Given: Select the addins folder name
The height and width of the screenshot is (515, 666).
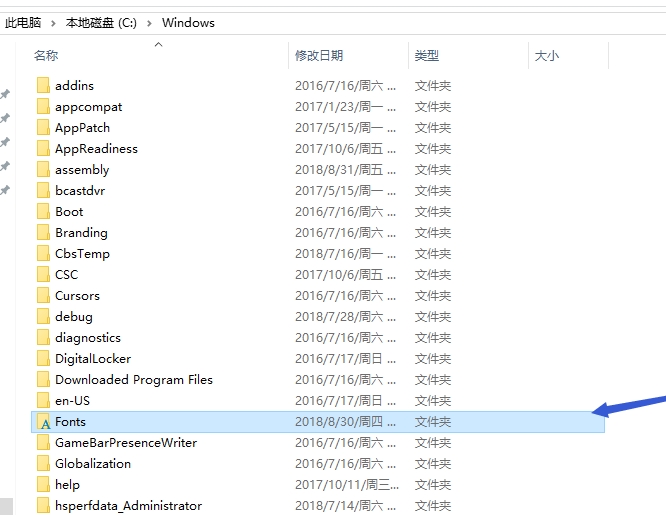Looking at the screenshot, I should pos(74,85).
